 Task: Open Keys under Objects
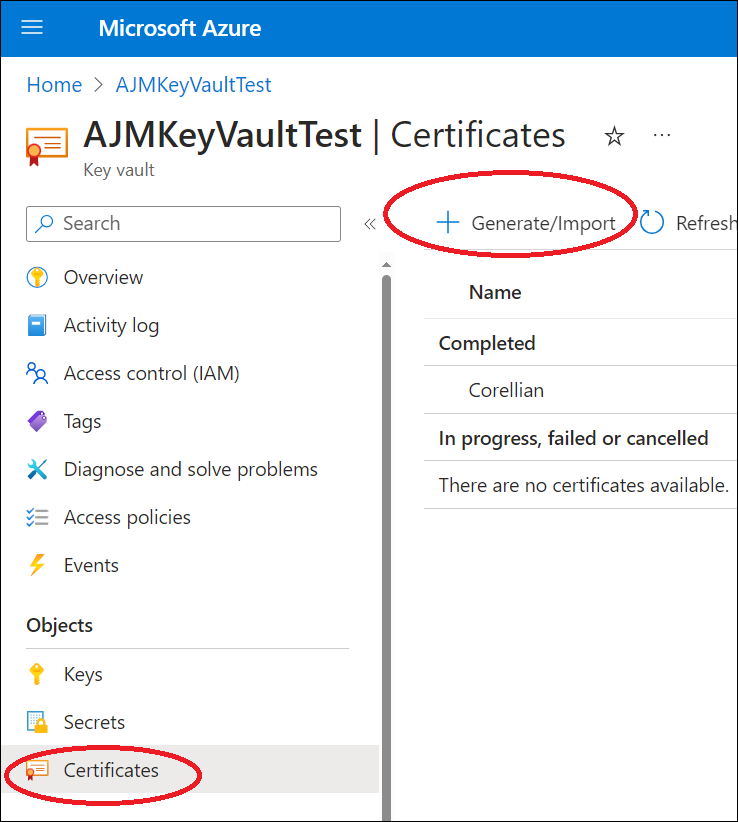point(83,674)
